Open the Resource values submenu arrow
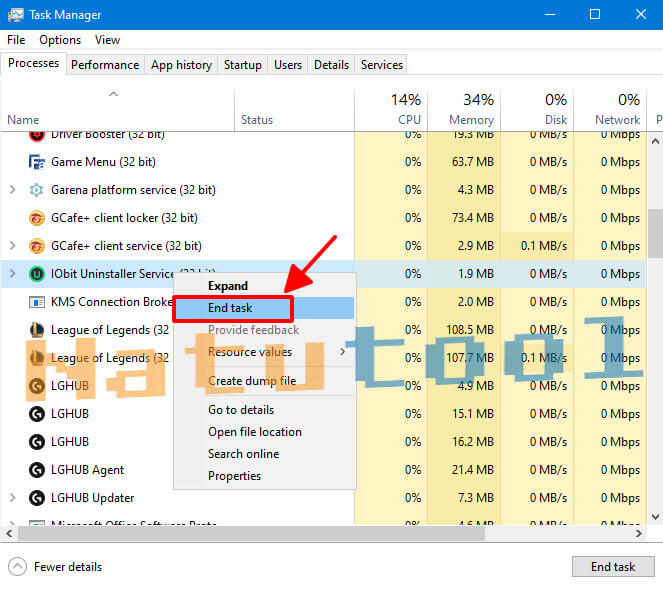The width and height of the screenshot is (663, 589). pos(342,351)
